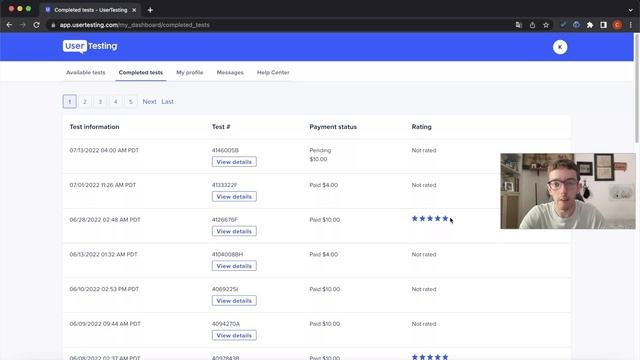Image resolution: width=640 pixels, height=360 pixels.
Task: View details for test 4094270A
Action: 234,336
